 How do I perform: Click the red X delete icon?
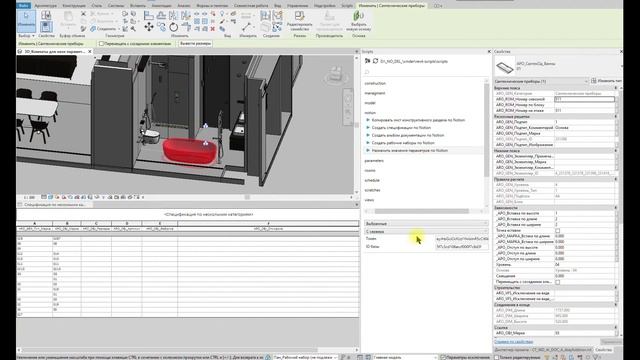click(x=213, y=29)
